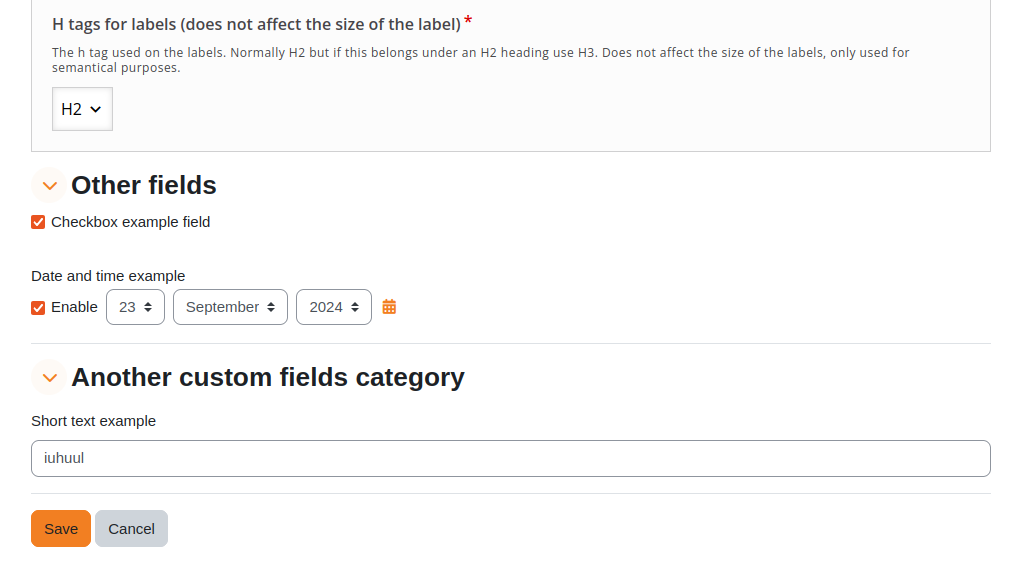Toggle the Enable date checkbox

(38, 308)
